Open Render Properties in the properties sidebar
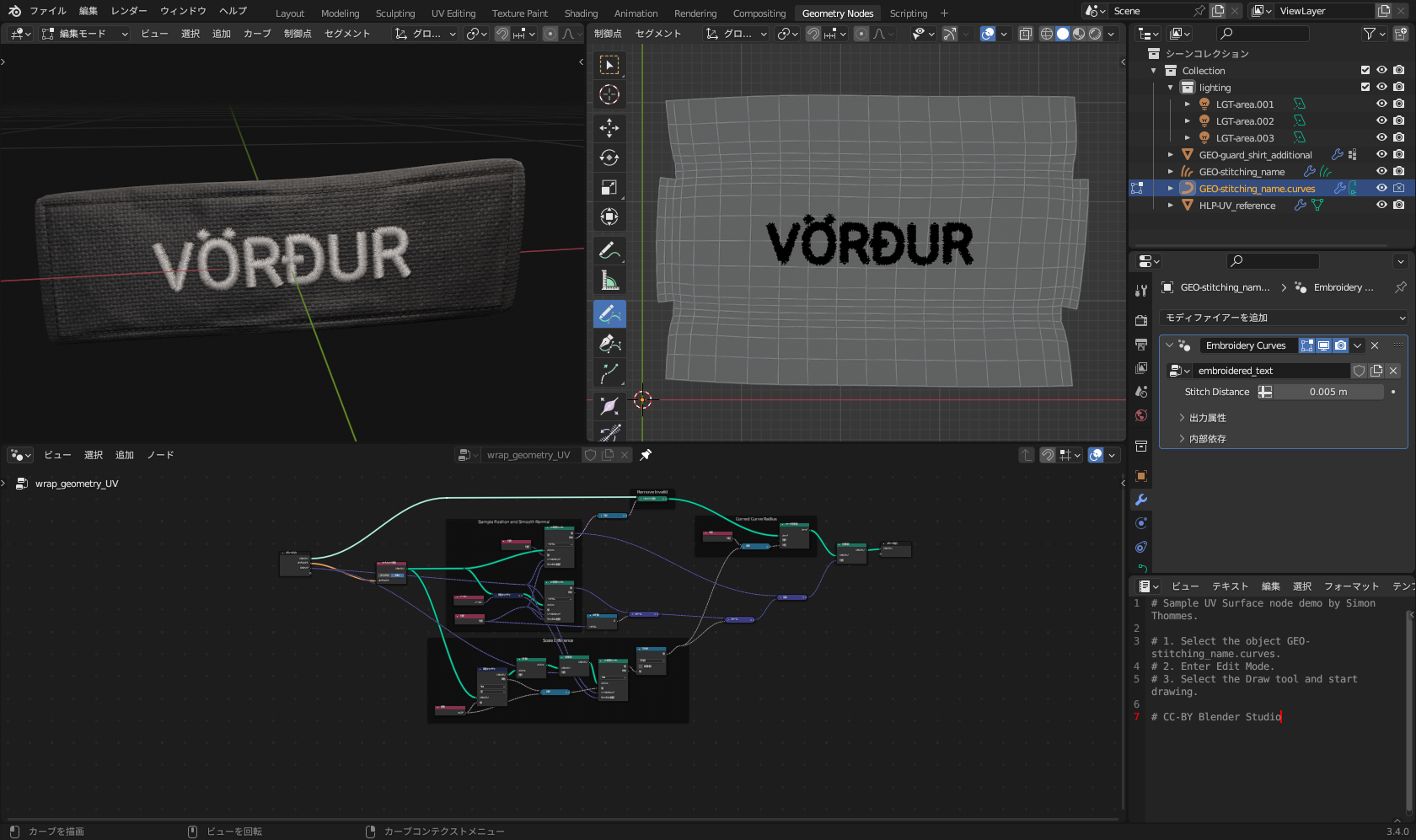 click(1141, 320)
